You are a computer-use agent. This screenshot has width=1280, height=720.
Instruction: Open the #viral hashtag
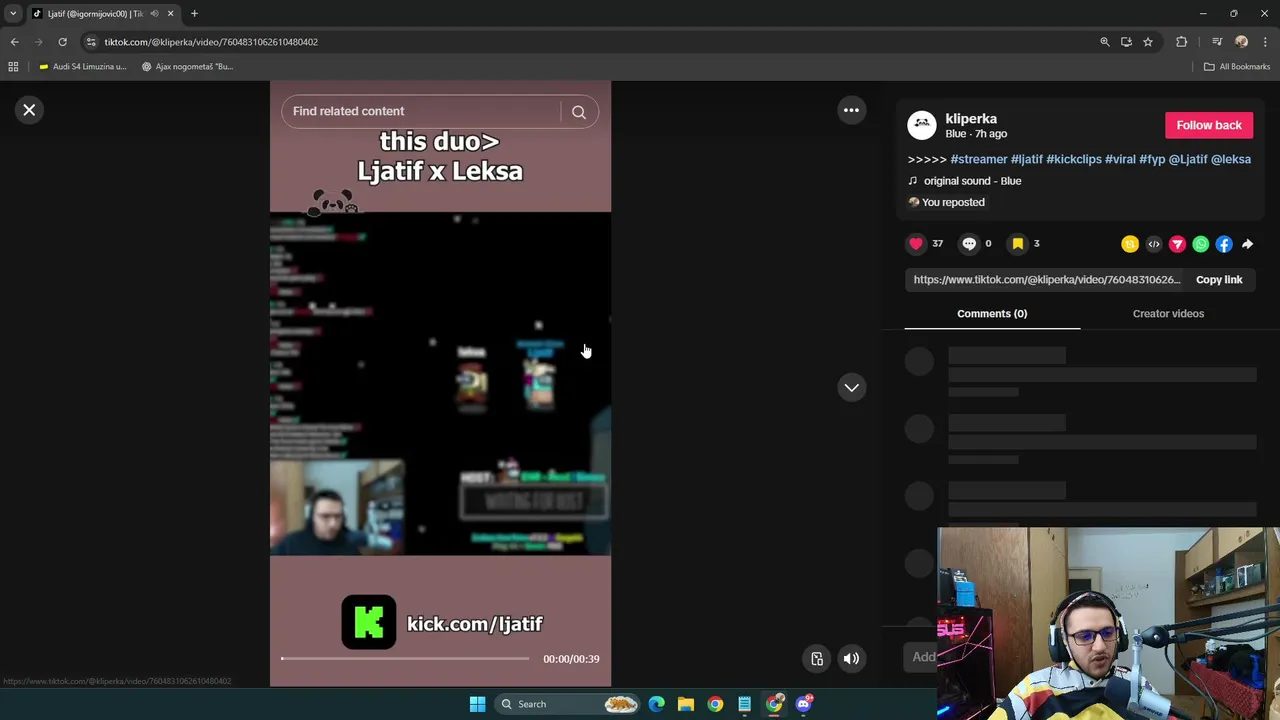[1120, 159]
